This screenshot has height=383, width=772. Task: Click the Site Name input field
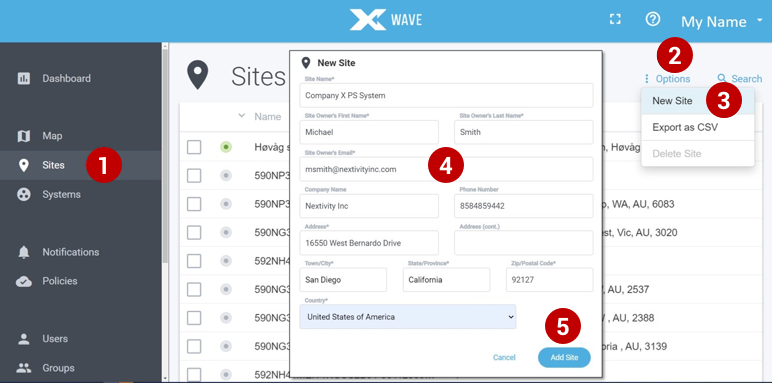446,95
